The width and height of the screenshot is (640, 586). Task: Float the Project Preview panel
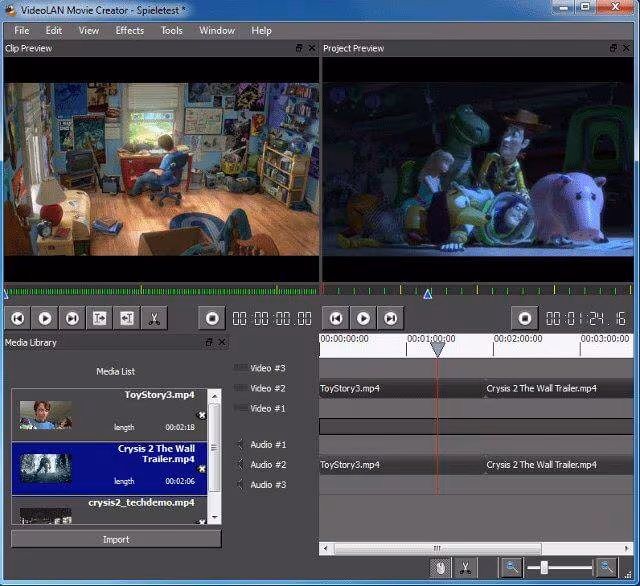tap(613, 48)
